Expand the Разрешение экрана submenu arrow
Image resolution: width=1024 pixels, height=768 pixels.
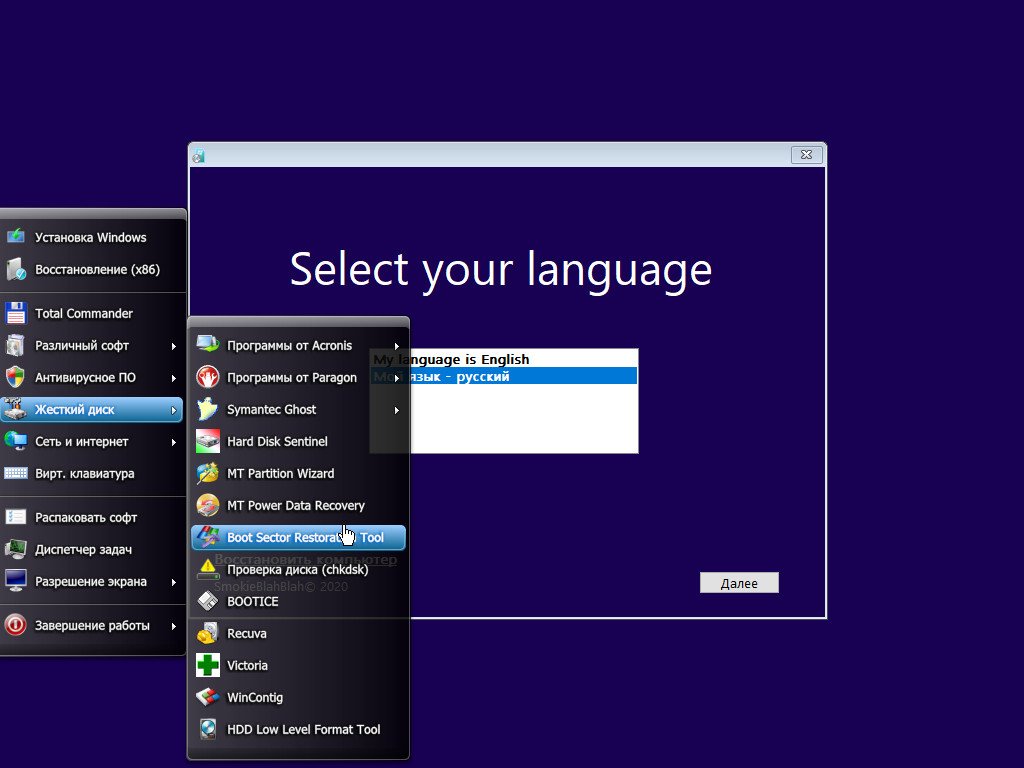[x=174, y=582]
